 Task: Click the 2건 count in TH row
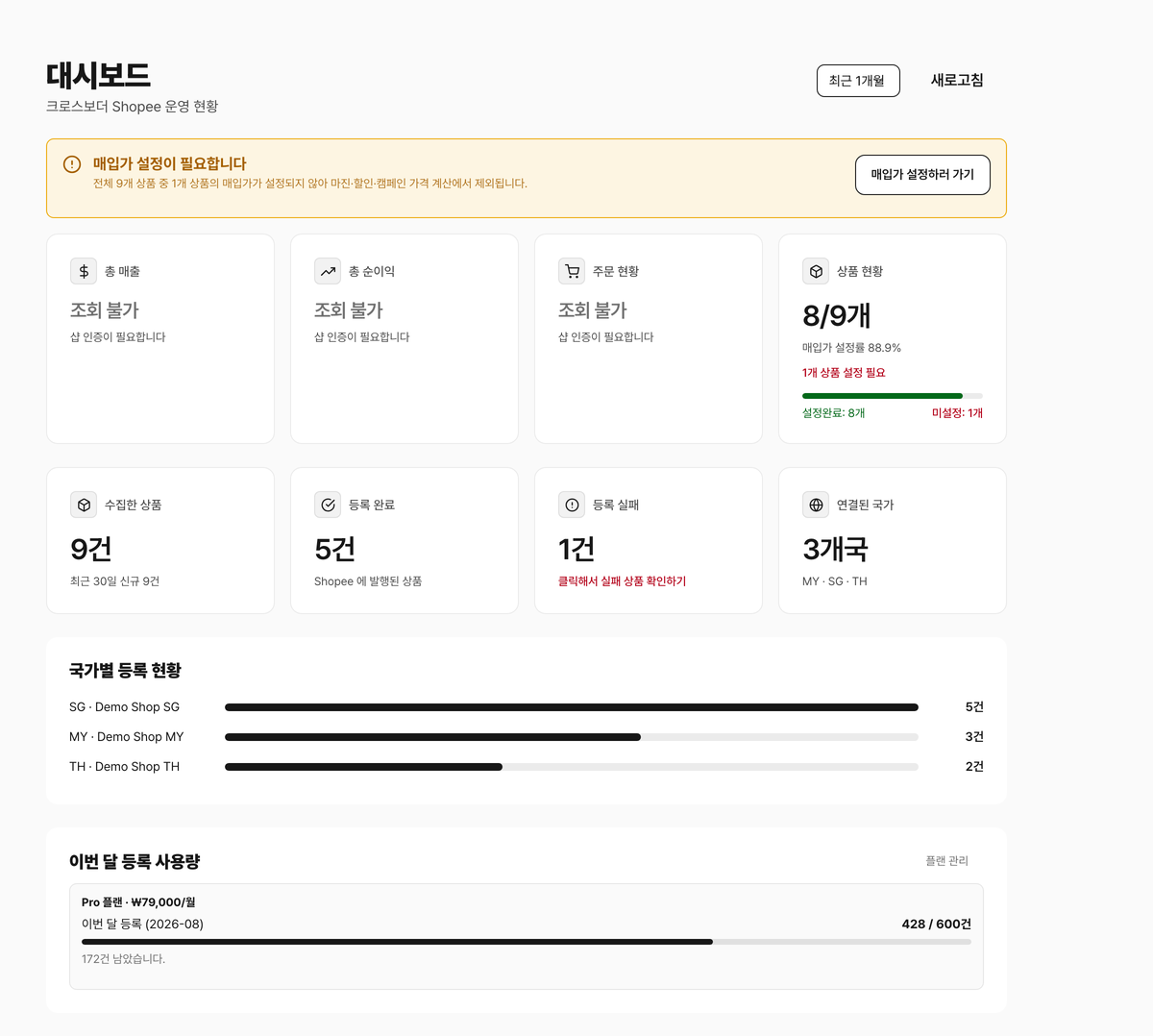pos(974,767)
